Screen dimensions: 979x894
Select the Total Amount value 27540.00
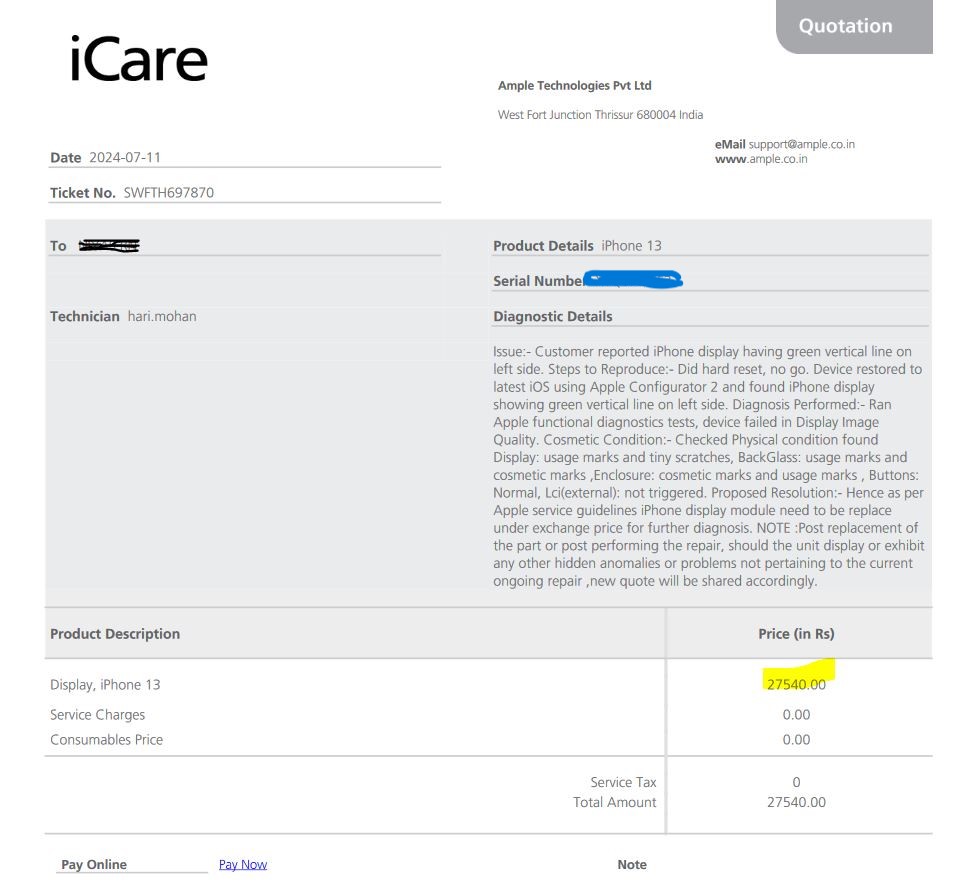[x=796, y=802]
